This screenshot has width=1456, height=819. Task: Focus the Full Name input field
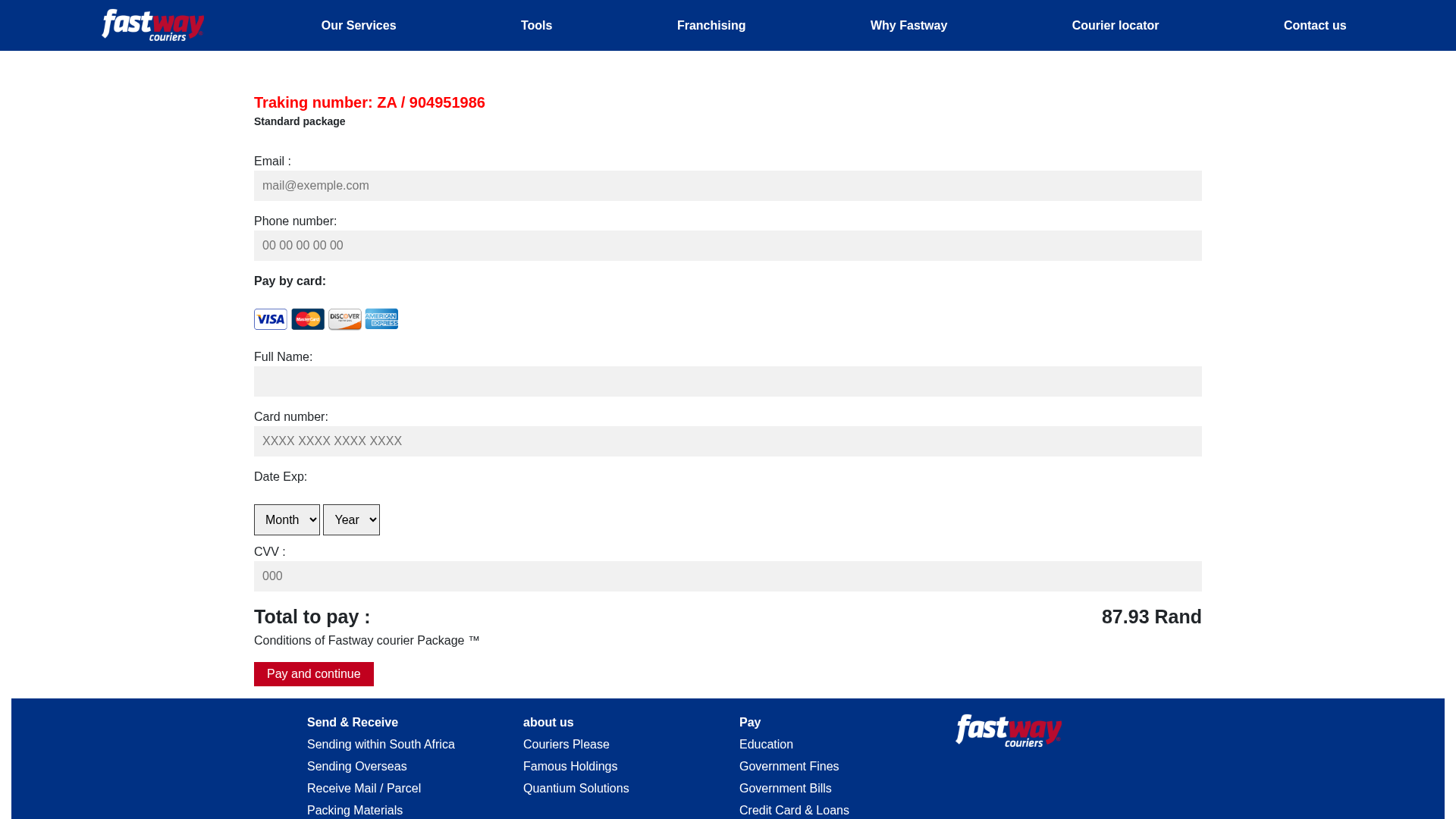[x=728, y=381]
